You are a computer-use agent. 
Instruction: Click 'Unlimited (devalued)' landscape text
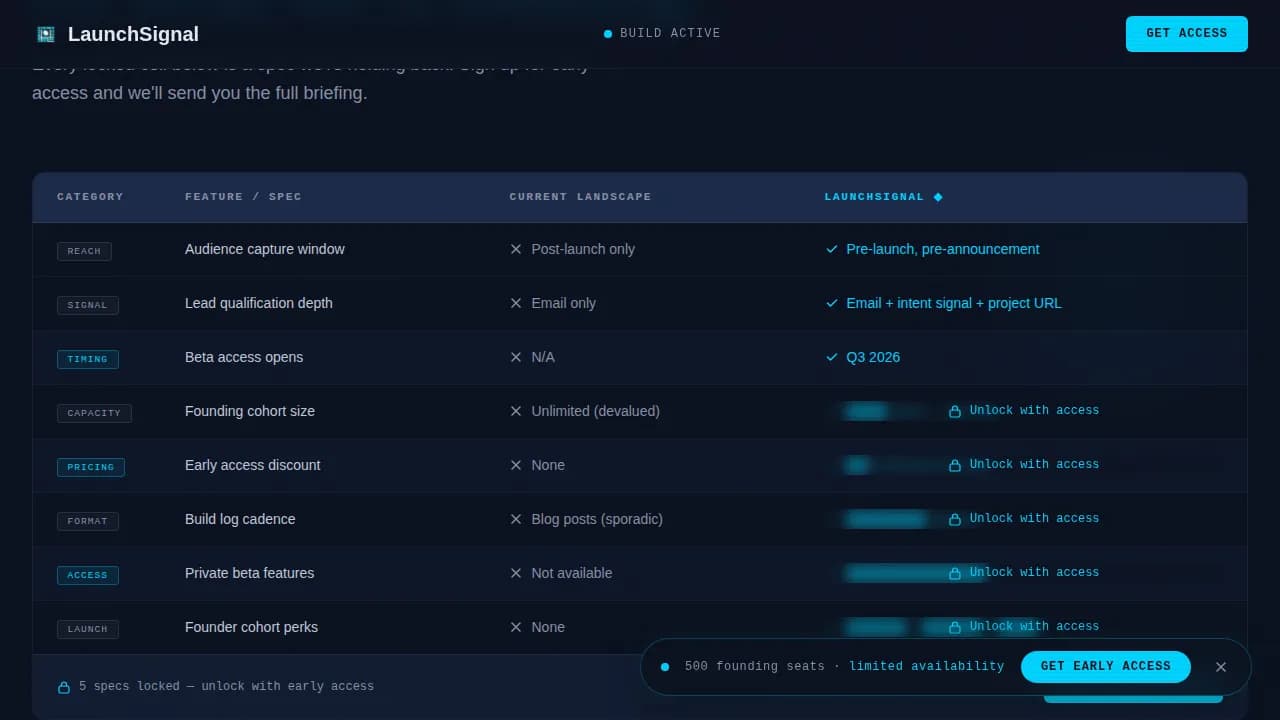[x=595, y=411]
